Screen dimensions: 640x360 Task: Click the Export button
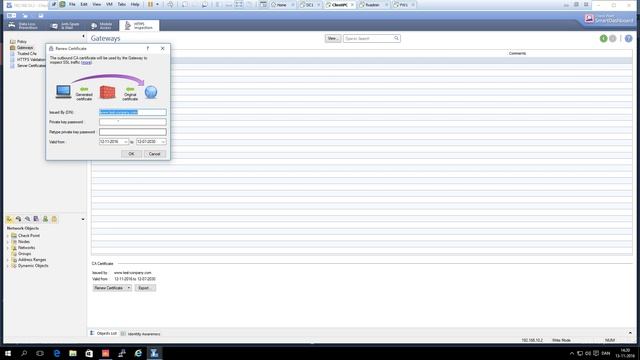tap(145, 288)
